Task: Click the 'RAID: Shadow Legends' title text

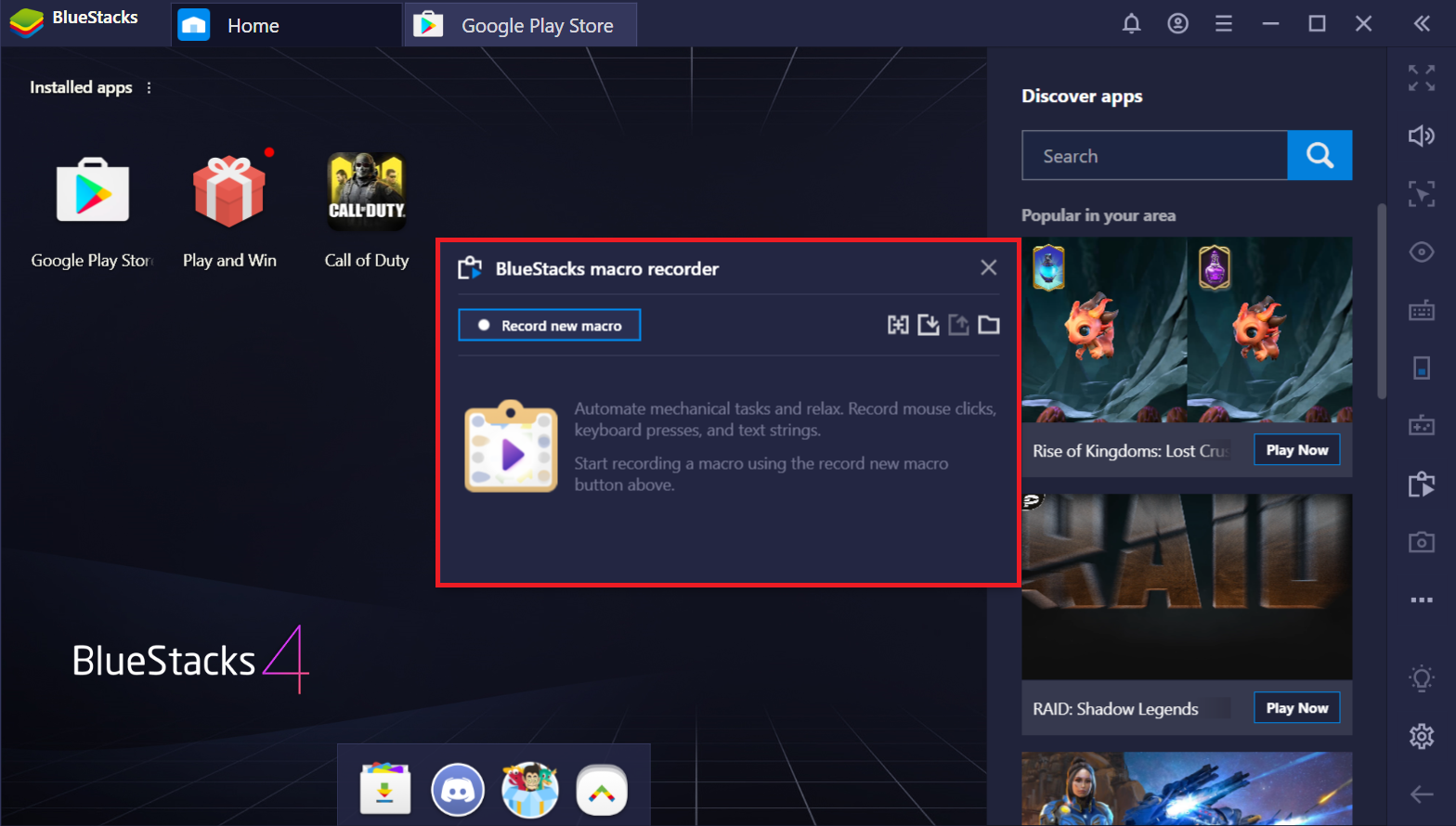Action: [1115, 709]
